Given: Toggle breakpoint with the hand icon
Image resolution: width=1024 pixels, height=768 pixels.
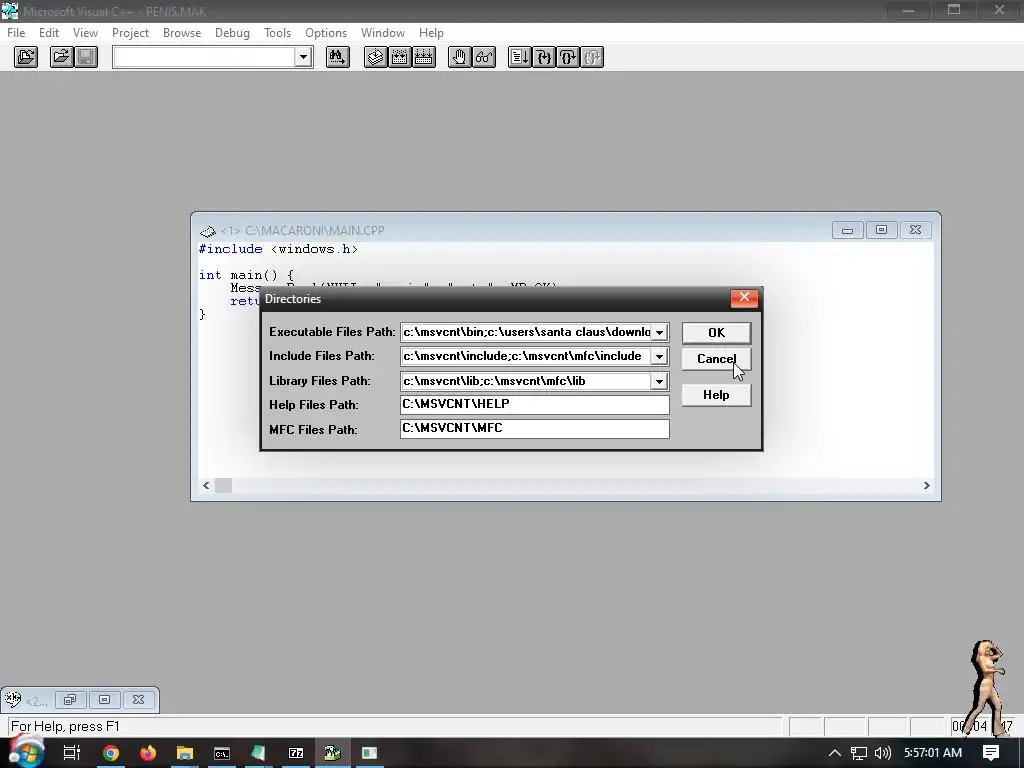Looking at the screenshot, I should coord(460,57).
